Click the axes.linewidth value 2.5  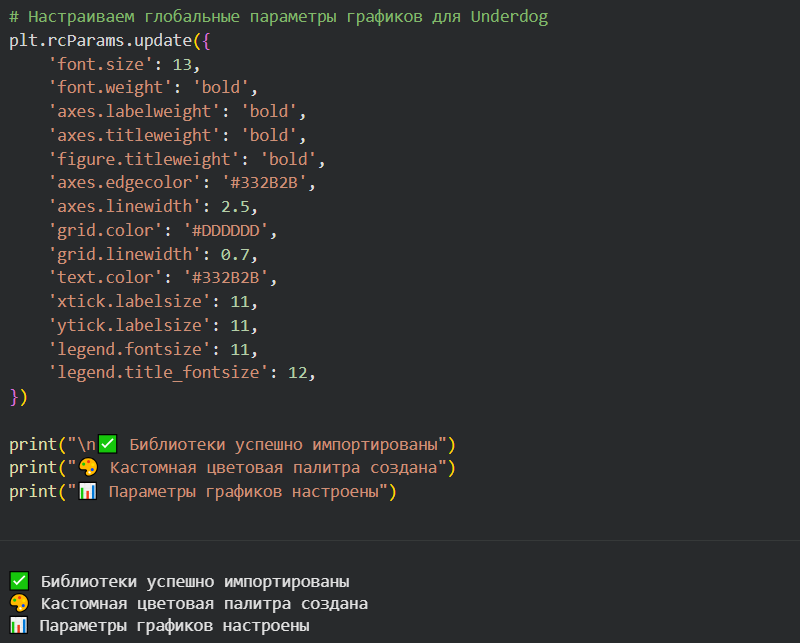click(x=239, y=206)
